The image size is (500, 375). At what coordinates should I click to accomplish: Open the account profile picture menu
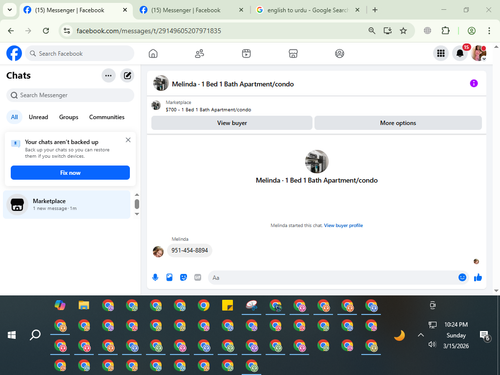479,53
